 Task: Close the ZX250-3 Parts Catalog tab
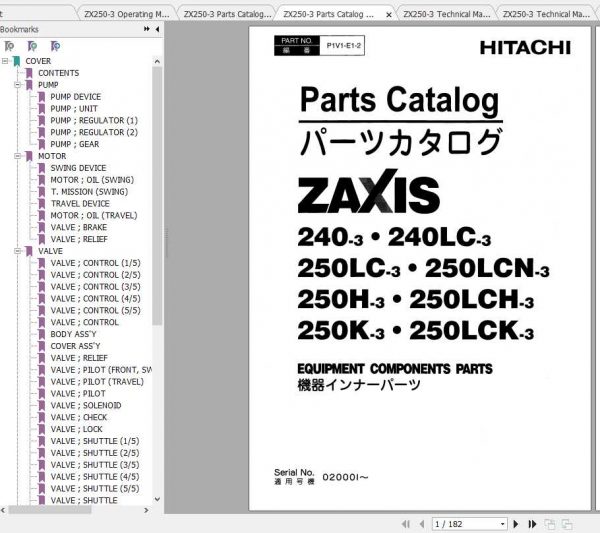pos(389,15)
